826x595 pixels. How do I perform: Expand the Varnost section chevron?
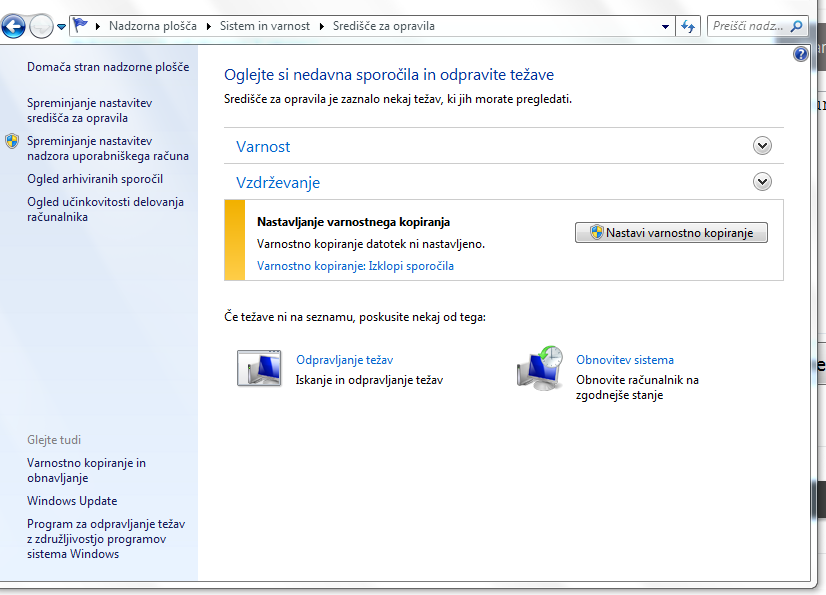pos(762,146)
